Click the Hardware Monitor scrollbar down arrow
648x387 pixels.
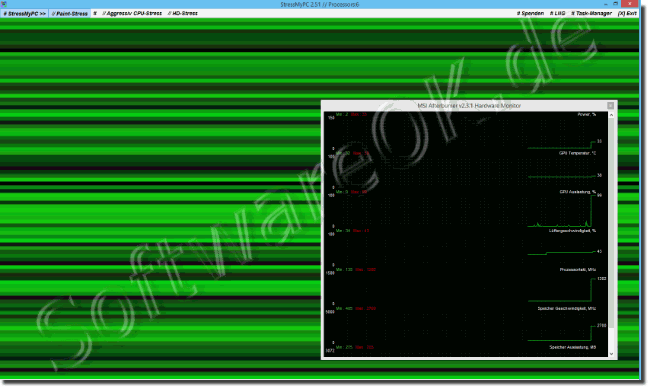pyautogui.click(x=611, y=354)
